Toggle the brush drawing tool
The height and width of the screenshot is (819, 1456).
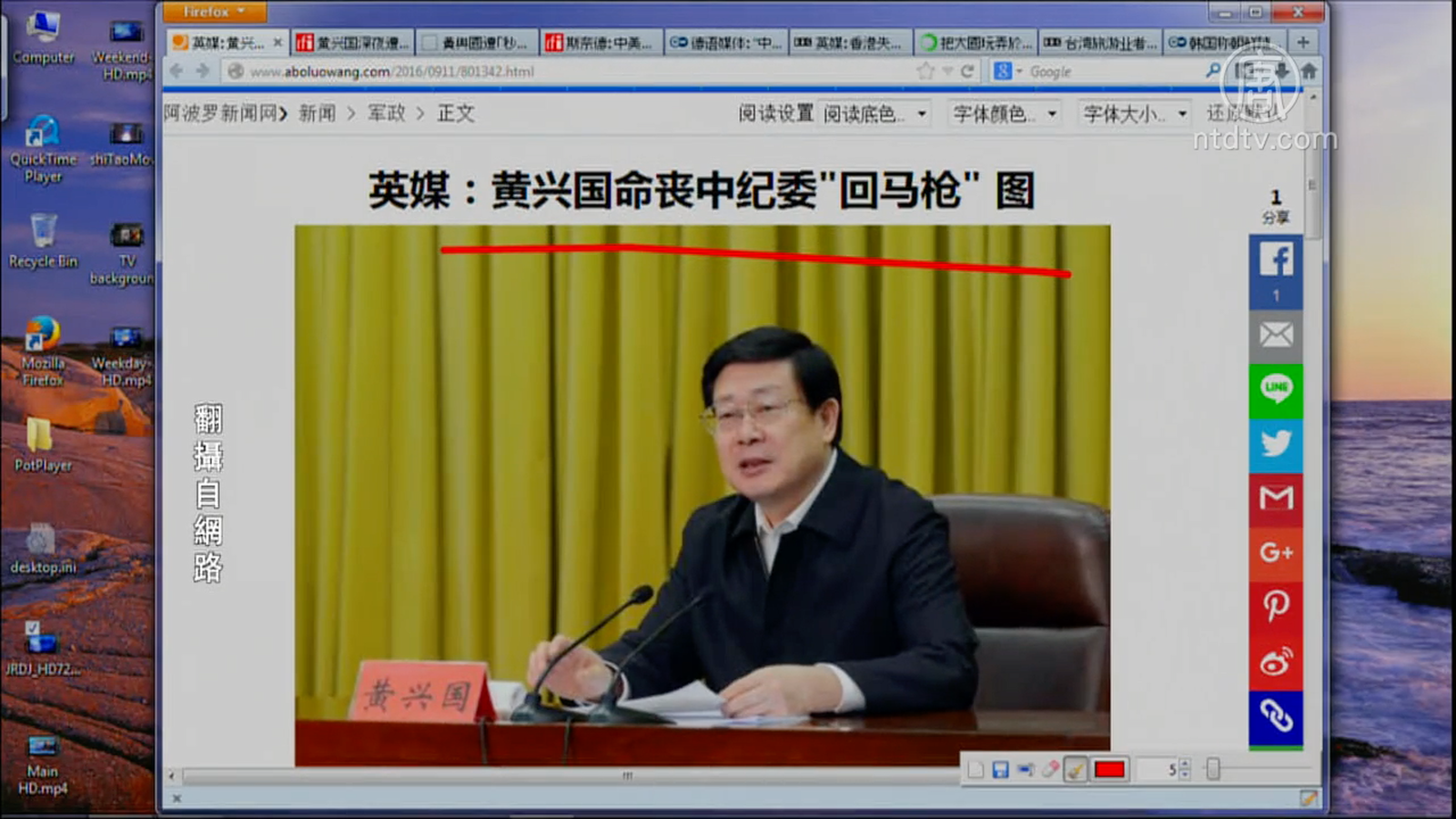pyautogui.click(x=1076, y=770)
